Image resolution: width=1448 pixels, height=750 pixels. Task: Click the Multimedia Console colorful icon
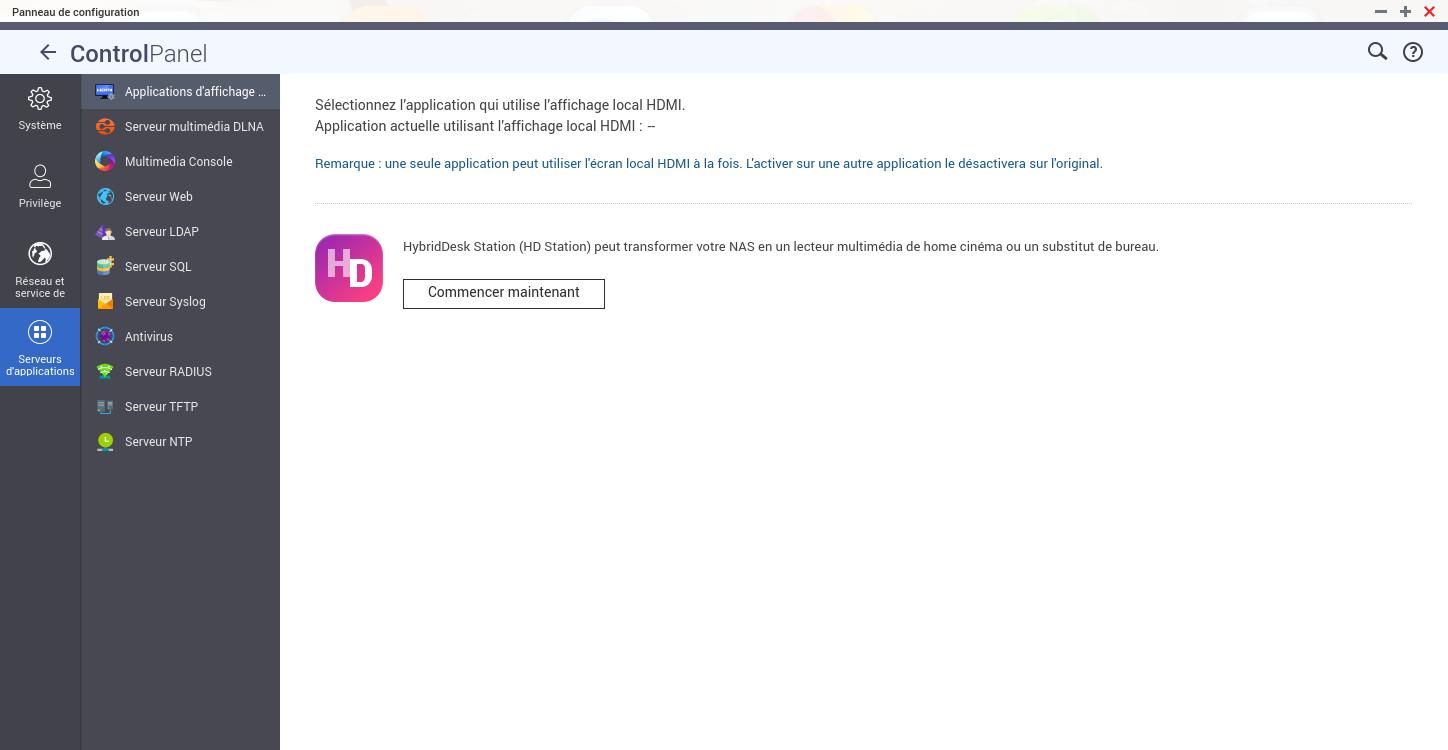(105, 162)
